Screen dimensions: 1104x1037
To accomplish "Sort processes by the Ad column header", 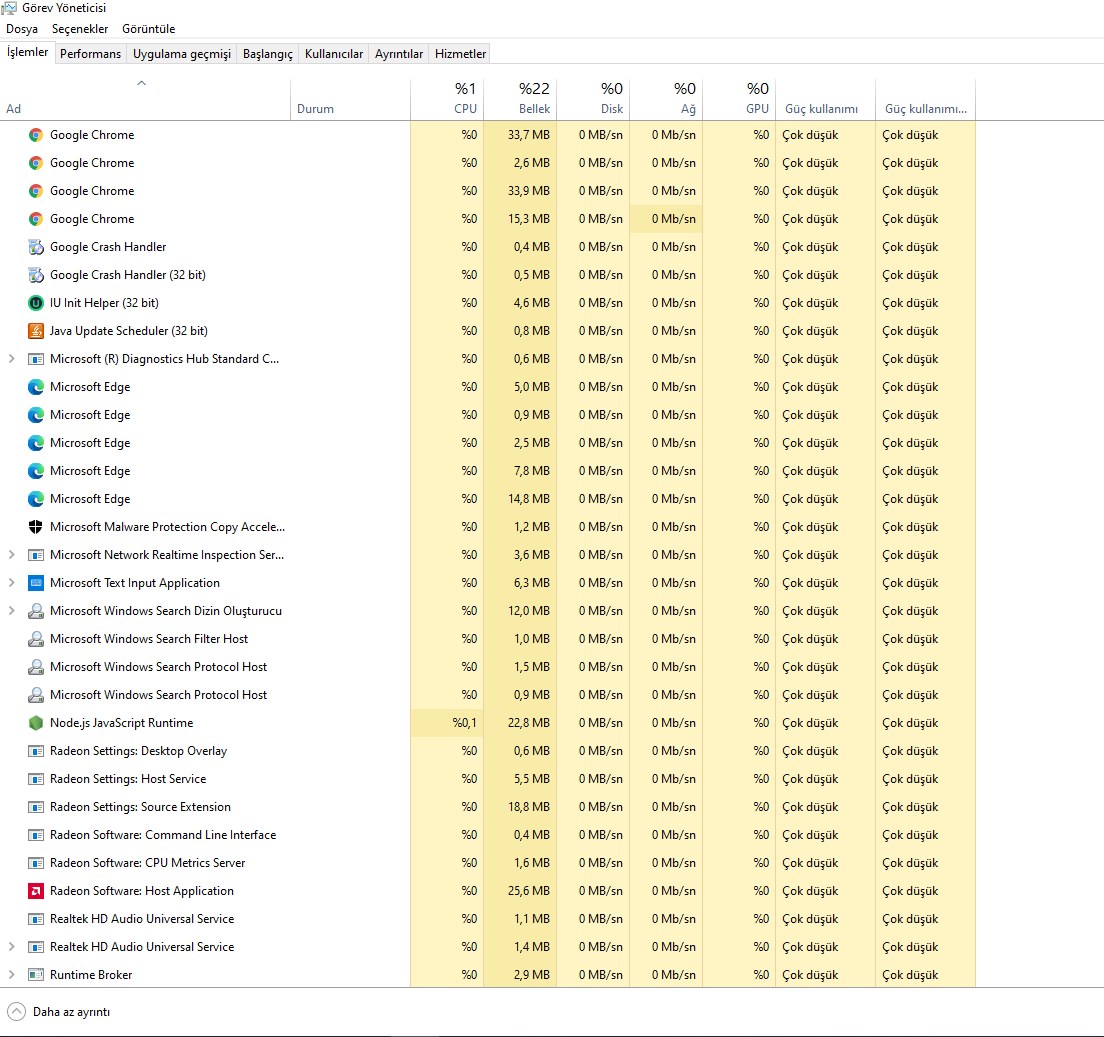I will click(x=145, y=99).
